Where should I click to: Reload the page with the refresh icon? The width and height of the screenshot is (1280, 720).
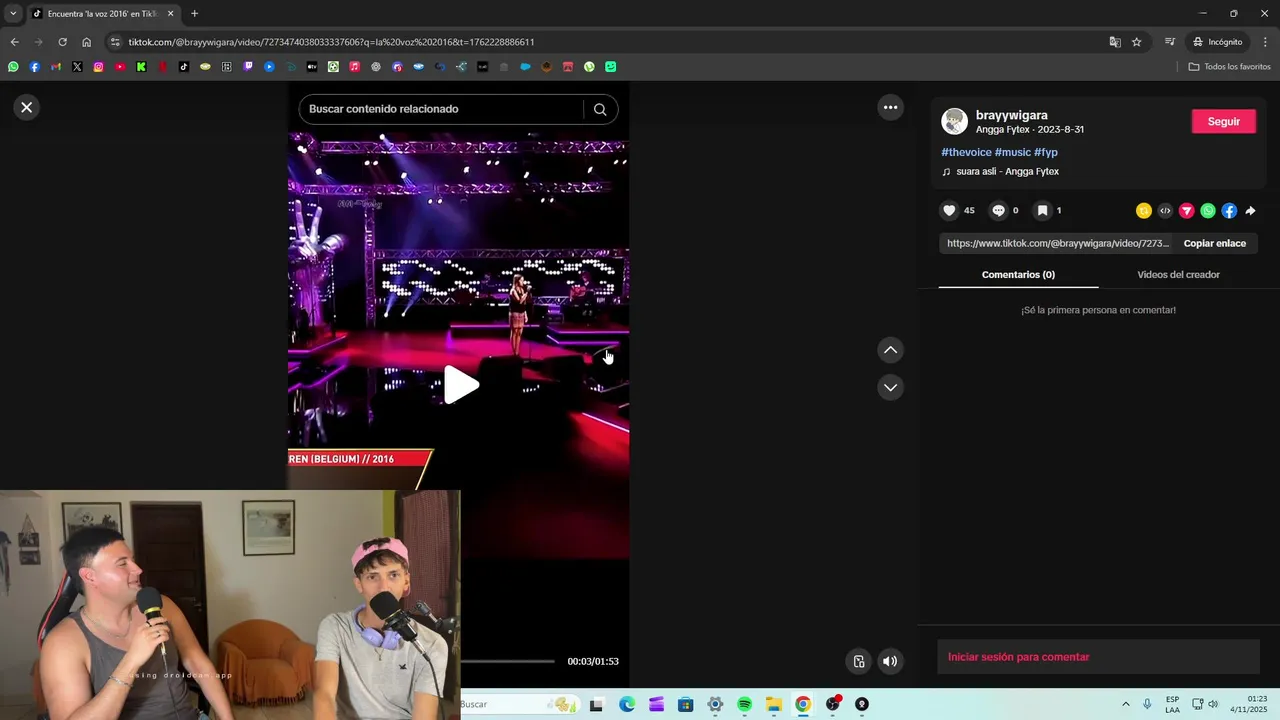click(62, 42)
